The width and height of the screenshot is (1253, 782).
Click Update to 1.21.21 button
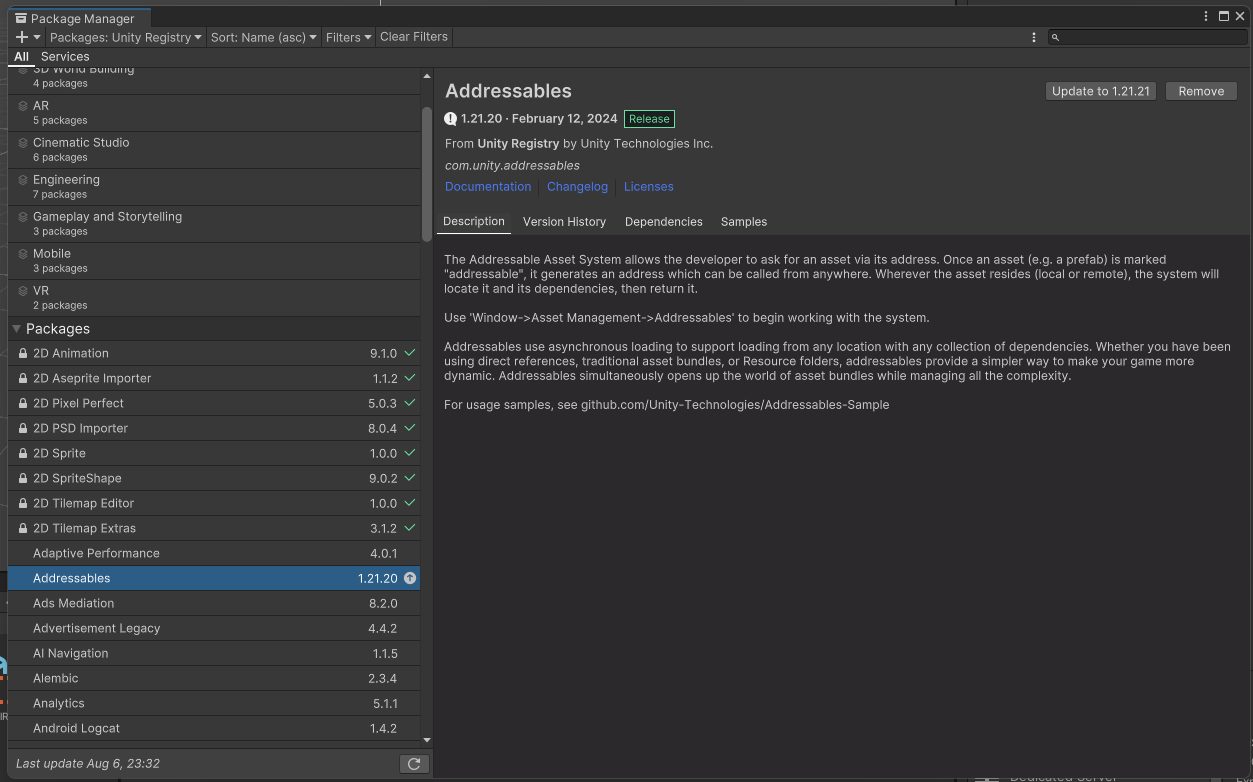point(1101,91)
